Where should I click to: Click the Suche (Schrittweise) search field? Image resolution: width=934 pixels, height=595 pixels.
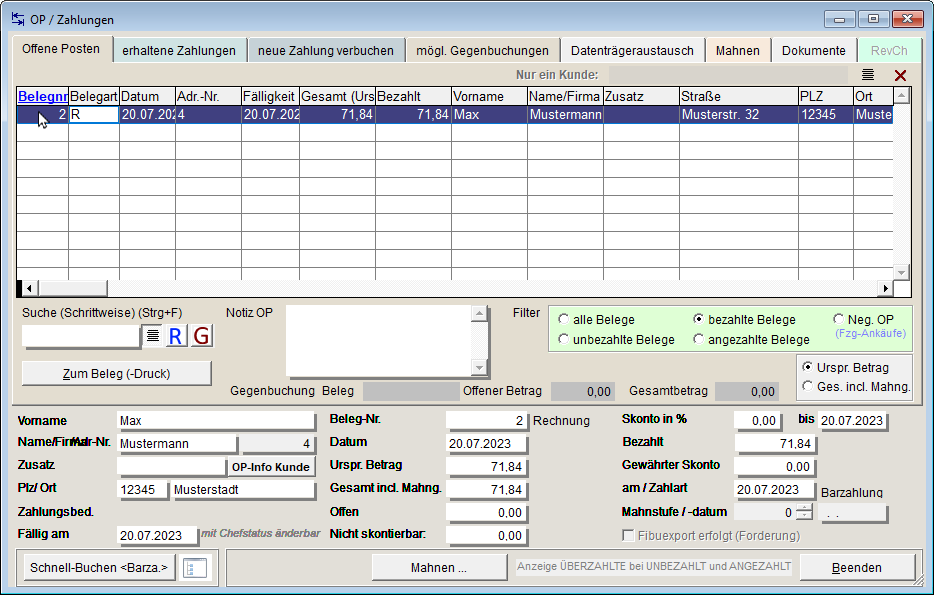coord(81,336)
